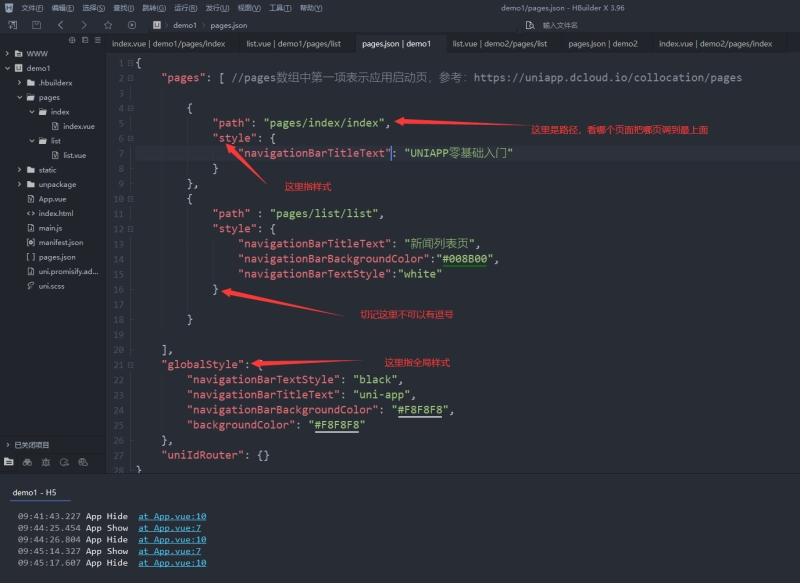Open the 文件(F) menu

point(32,8)
